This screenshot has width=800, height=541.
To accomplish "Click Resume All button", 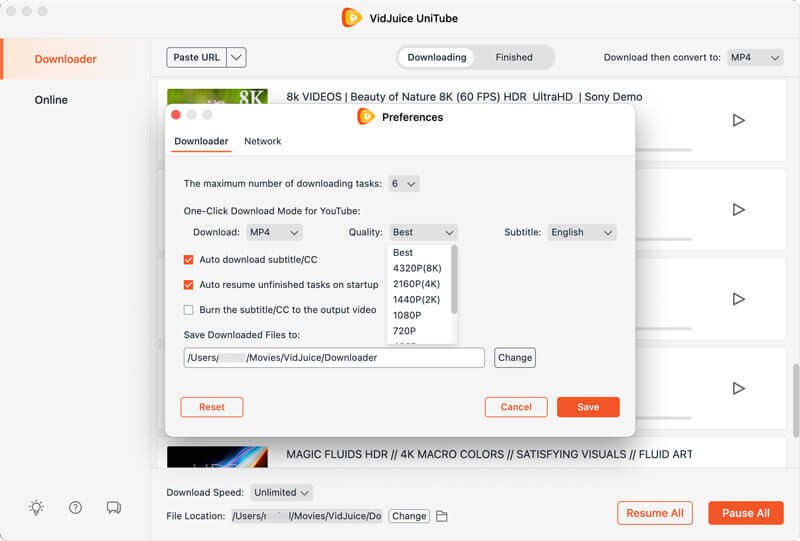I will tap(655, 513).
